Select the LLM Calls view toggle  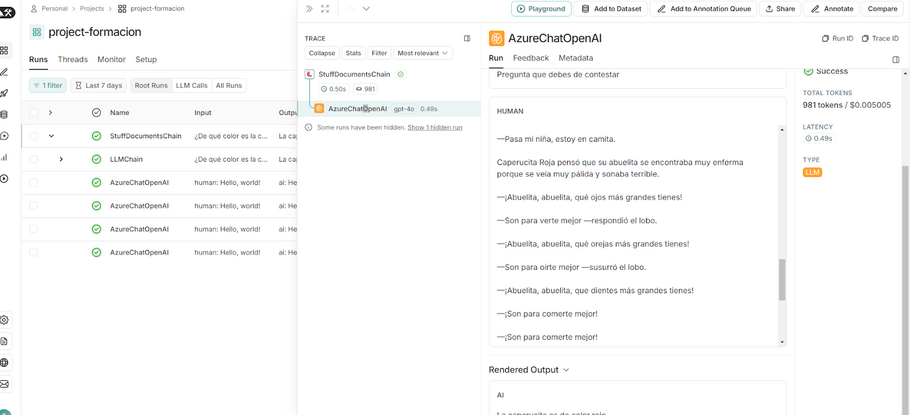[192, 85]
